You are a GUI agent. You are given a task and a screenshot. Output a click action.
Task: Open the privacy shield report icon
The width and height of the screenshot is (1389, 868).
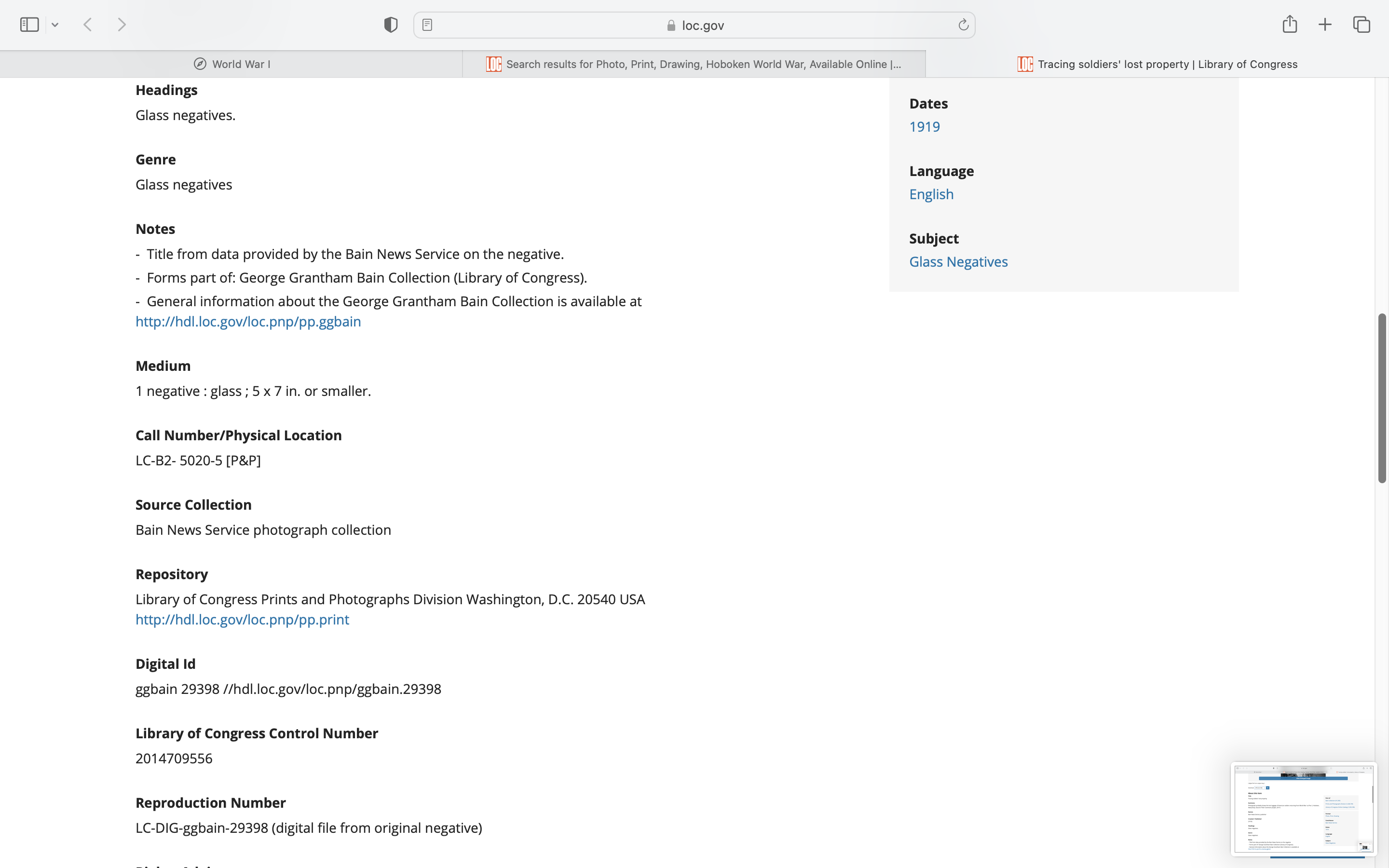click(391, 25)
